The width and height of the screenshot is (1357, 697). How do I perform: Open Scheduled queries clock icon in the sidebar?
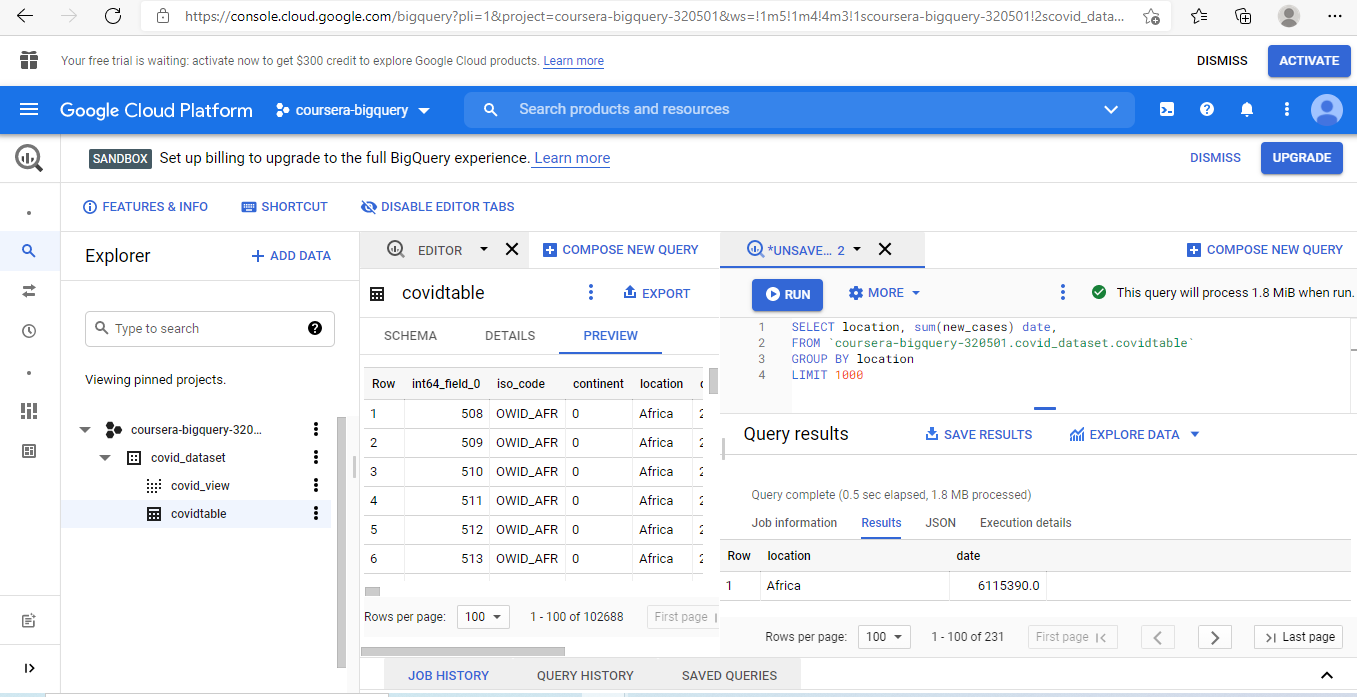click(x=28, y=331)
